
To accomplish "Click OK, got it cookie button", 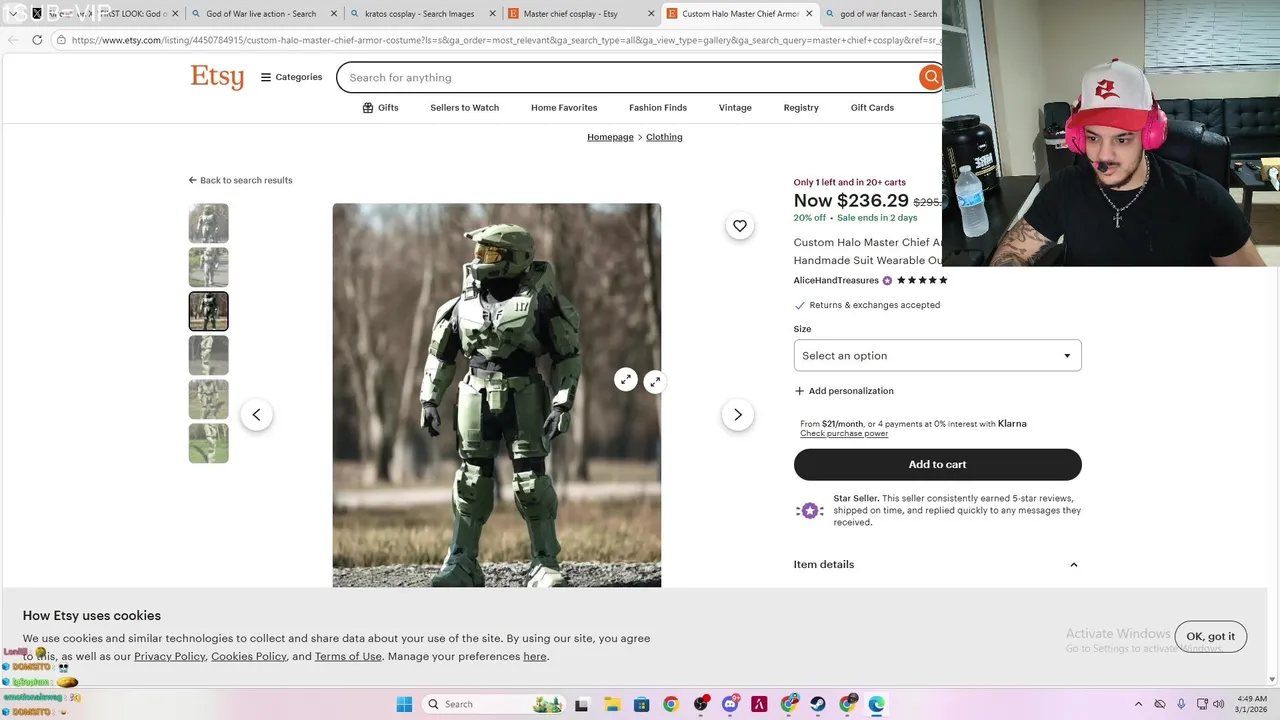I will (1210, 636).
